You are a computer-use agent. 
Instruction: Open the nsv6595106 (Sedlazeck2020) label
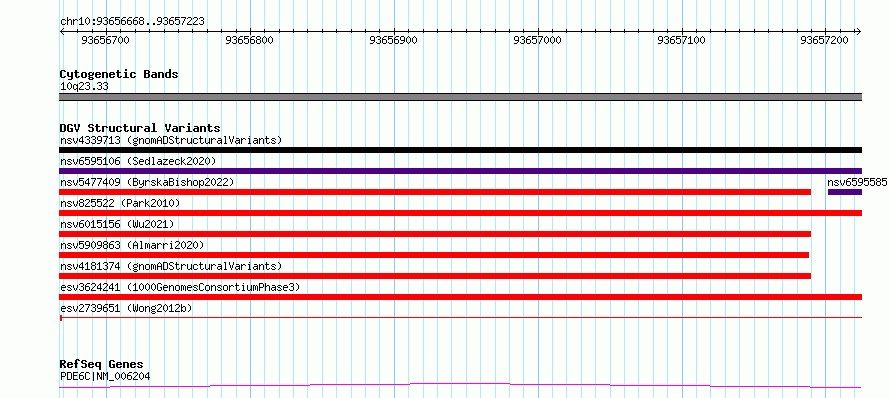click(x=138, y=161)
